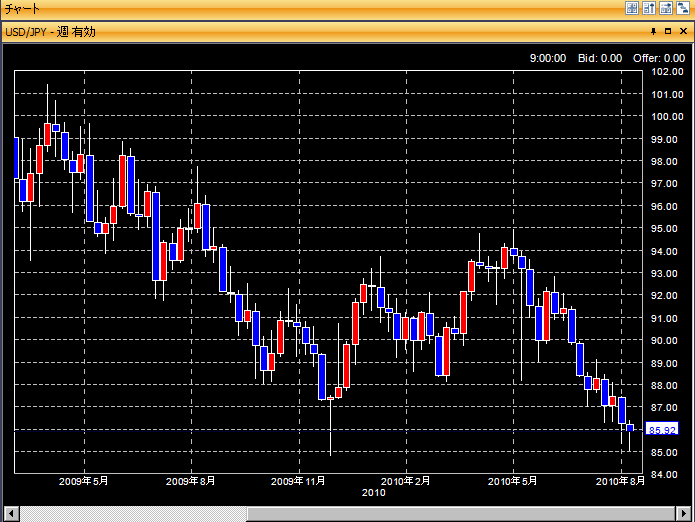Close the USD/JPY chart panel
Screen dimensions: 695x522
tap(682, 31)
